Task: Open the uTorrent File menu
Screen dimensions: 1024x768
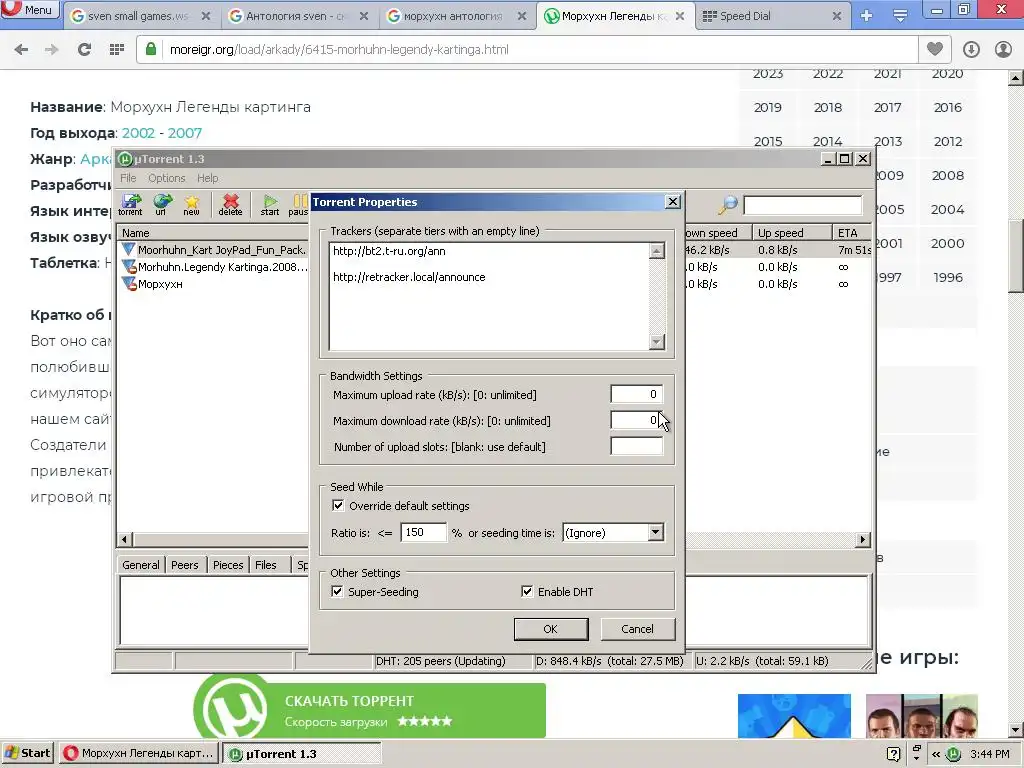Action: pos(128,178)
